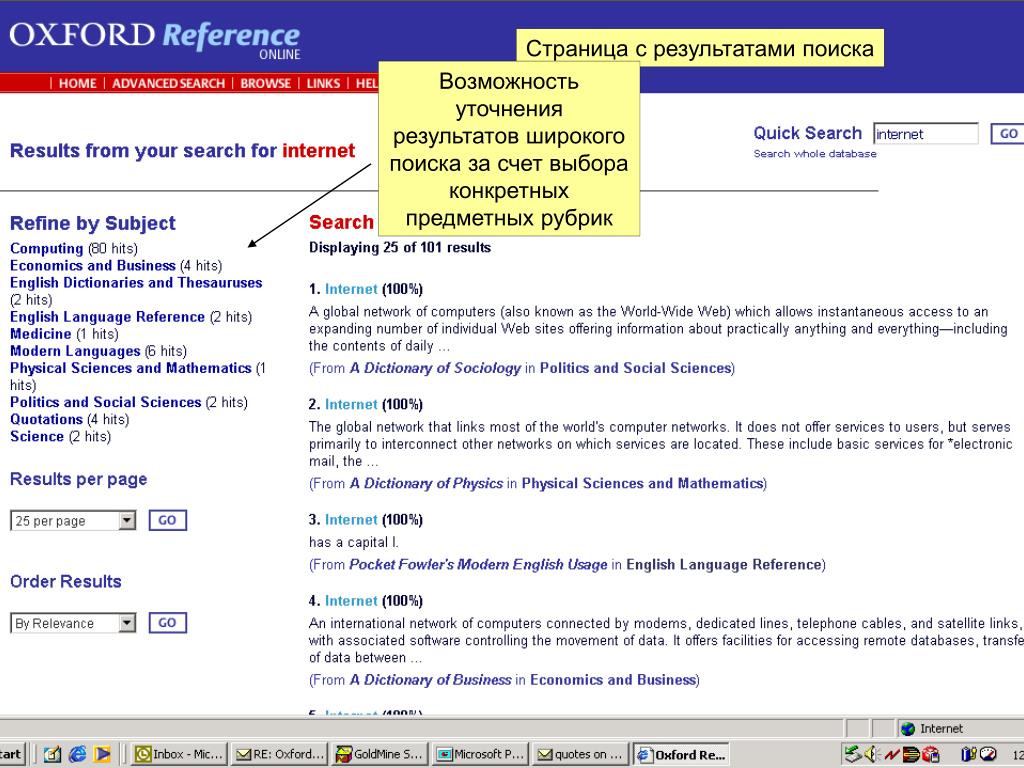The width and height of the screenshot is (1024, 768).
Task: Open 'A Dictionary of Business' link
Action: (430, 680)
